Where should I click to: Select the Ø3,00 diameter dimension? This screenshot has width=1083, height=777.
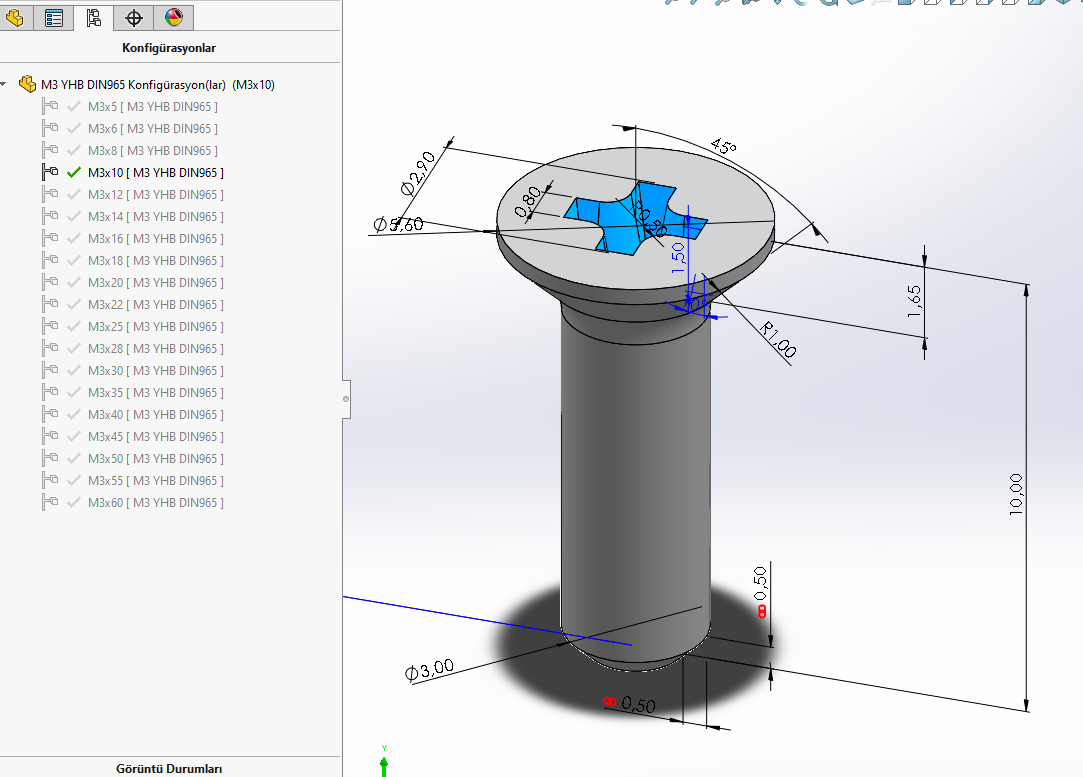pyautogui.click(x=430, y=669)
